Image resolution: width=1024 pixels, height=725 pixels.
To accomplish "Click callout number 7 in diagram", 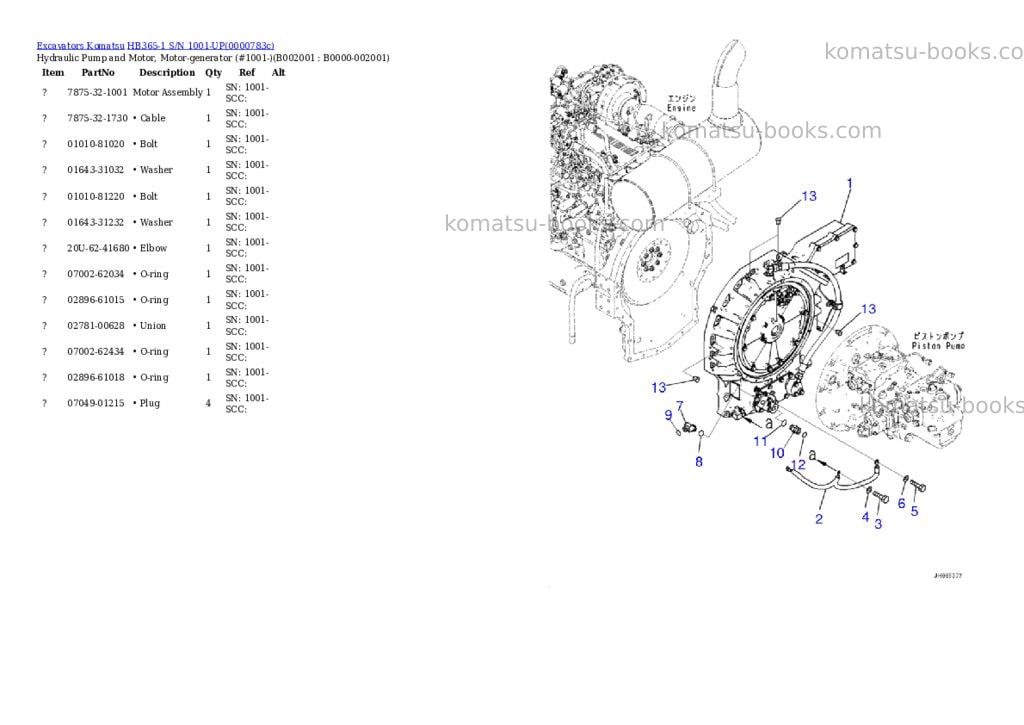I will pyautogui.click(x=680, y=406).
